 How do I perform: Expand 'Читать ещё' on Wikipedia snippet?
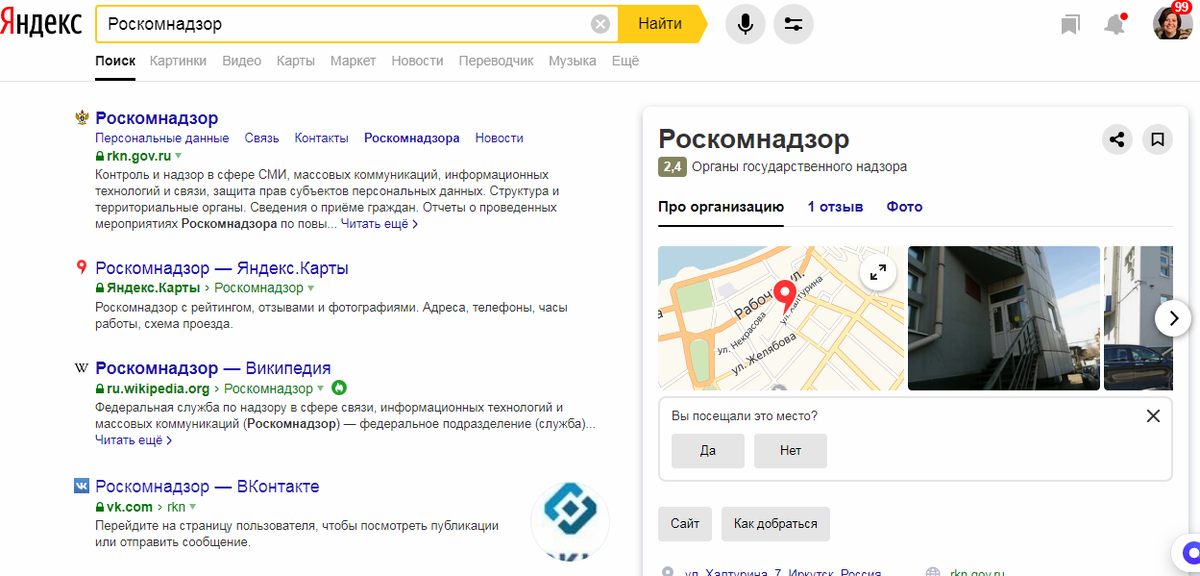[133, 439]
